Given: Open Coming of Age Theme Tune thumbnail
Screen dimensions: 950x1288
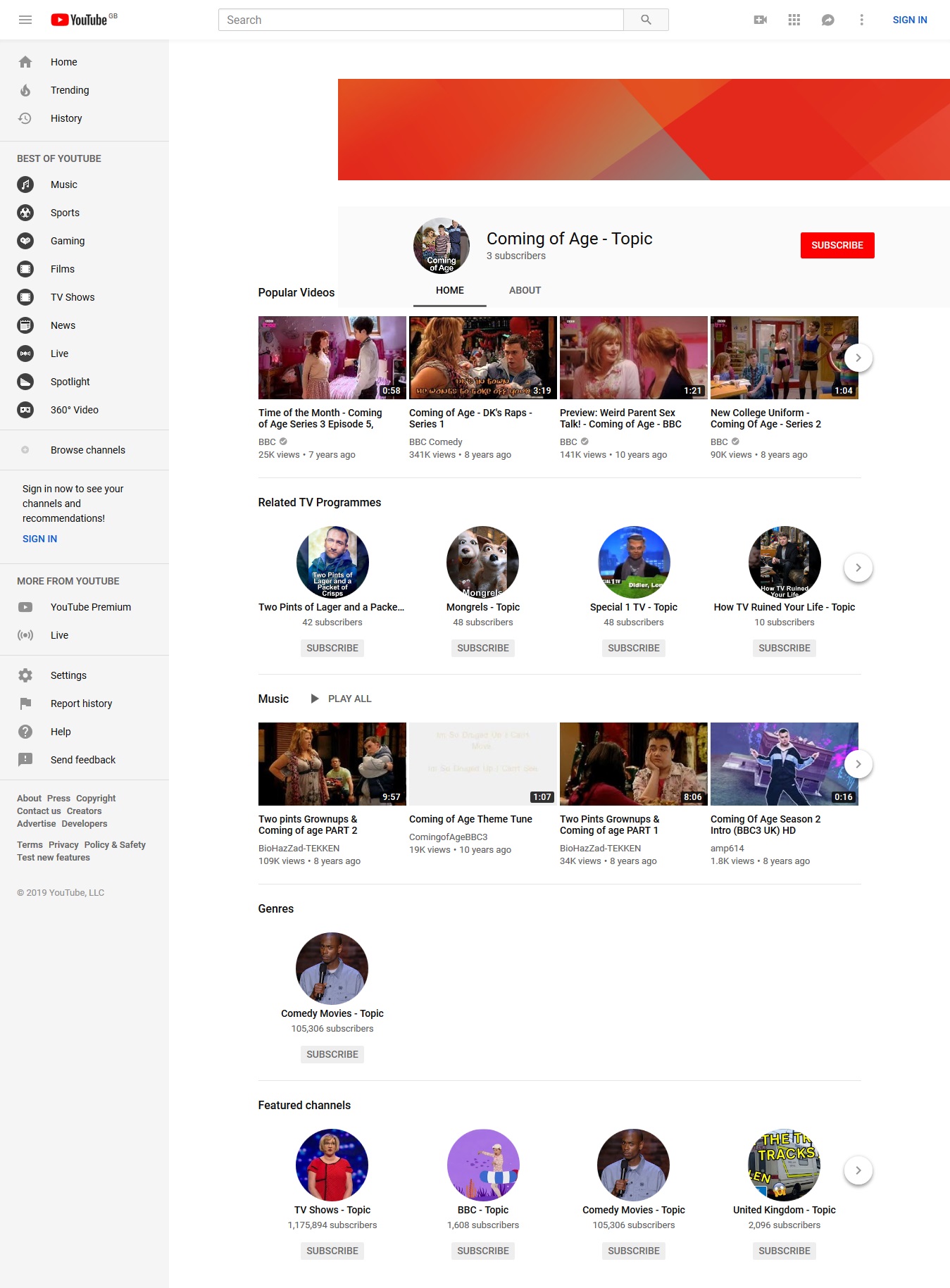Looking at the screenshot, I should 483,764.
